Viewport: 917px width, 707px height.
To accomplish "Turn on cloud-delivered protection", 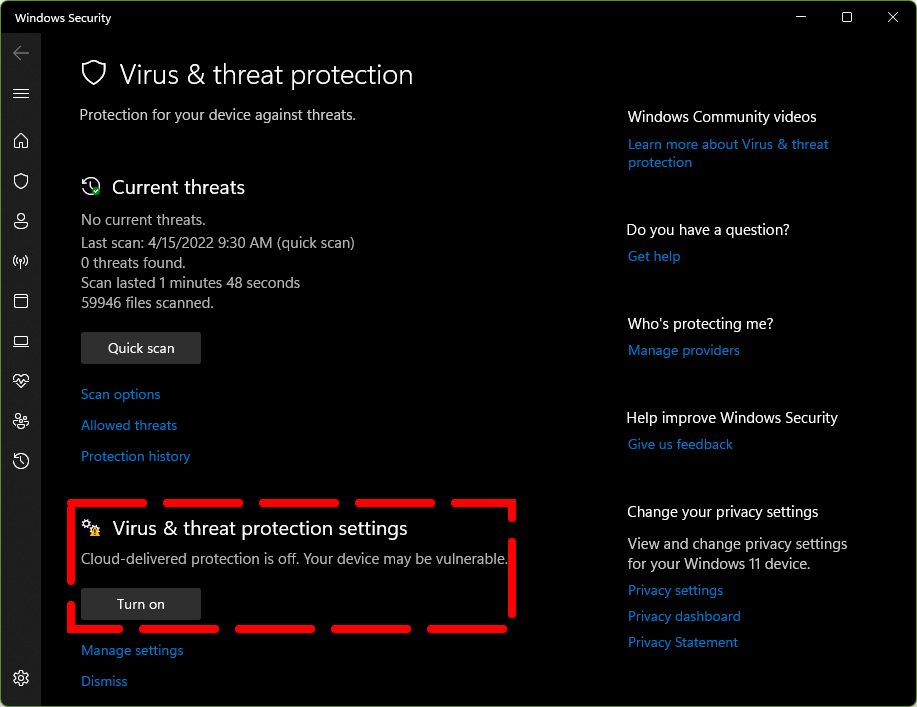I will [141, 604].
